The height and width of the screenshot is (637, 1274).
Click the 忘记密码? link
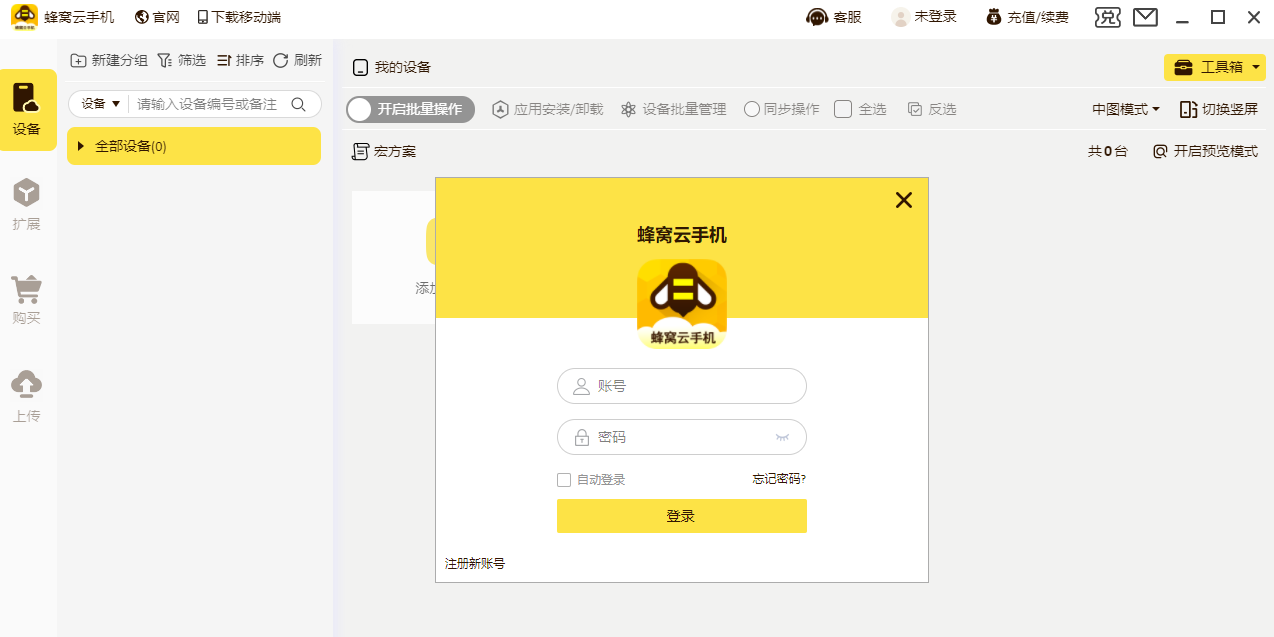tap(779, 479)
